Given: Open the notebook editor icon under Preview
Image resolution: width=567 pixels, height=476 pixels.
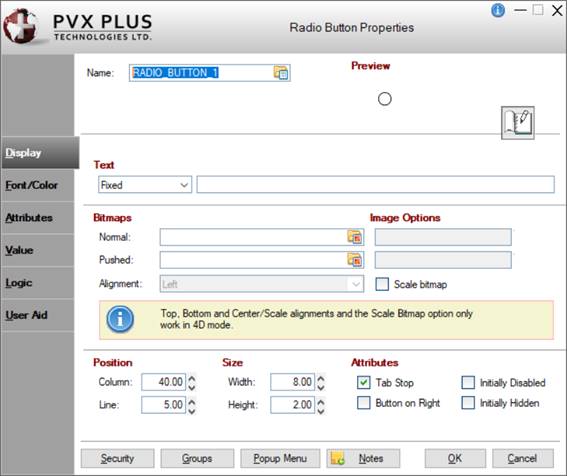Looking at the screenshot, I should coord(517,123).
